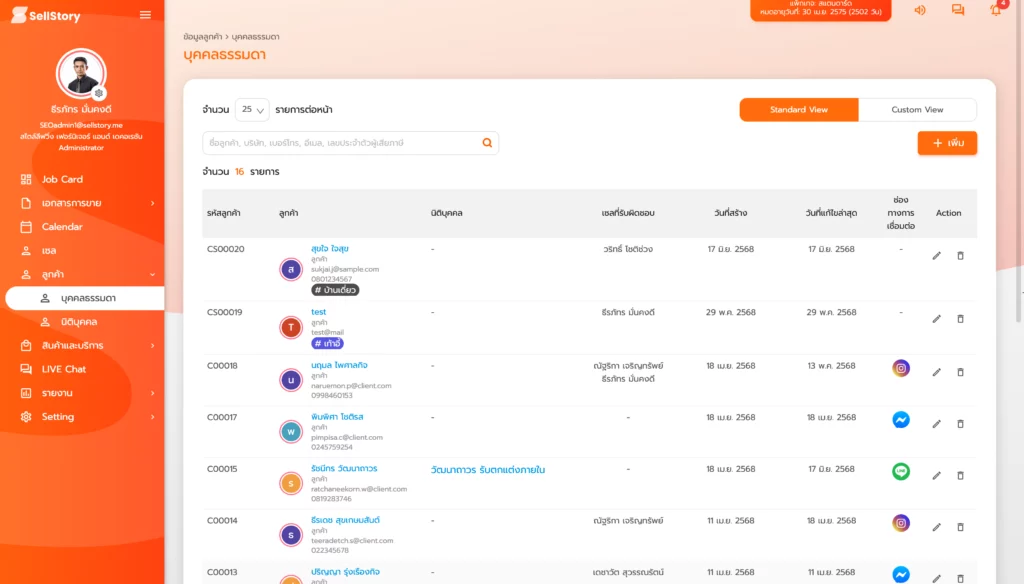Open Instagram channel icon for C00014
The height and width of the screenshot is (584, 1024).
pyautogui.click(x=901, y=523)
